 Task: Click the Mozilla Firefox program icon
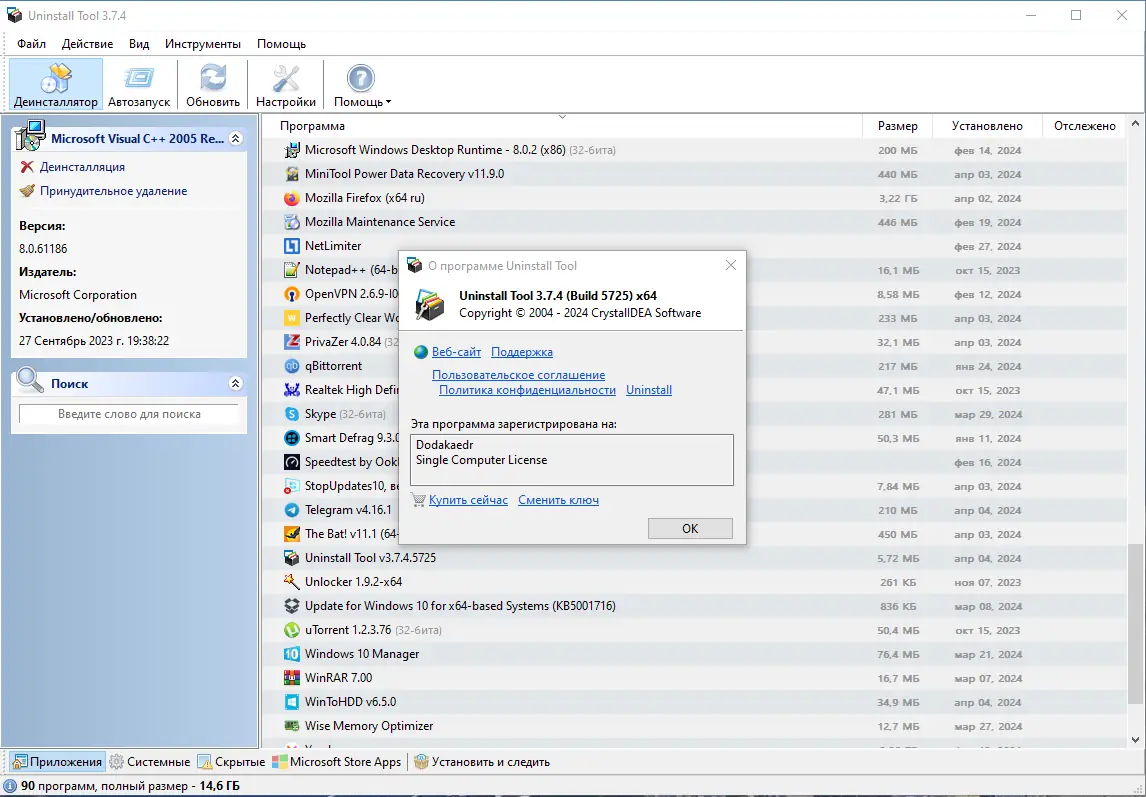tap(292, 198)
